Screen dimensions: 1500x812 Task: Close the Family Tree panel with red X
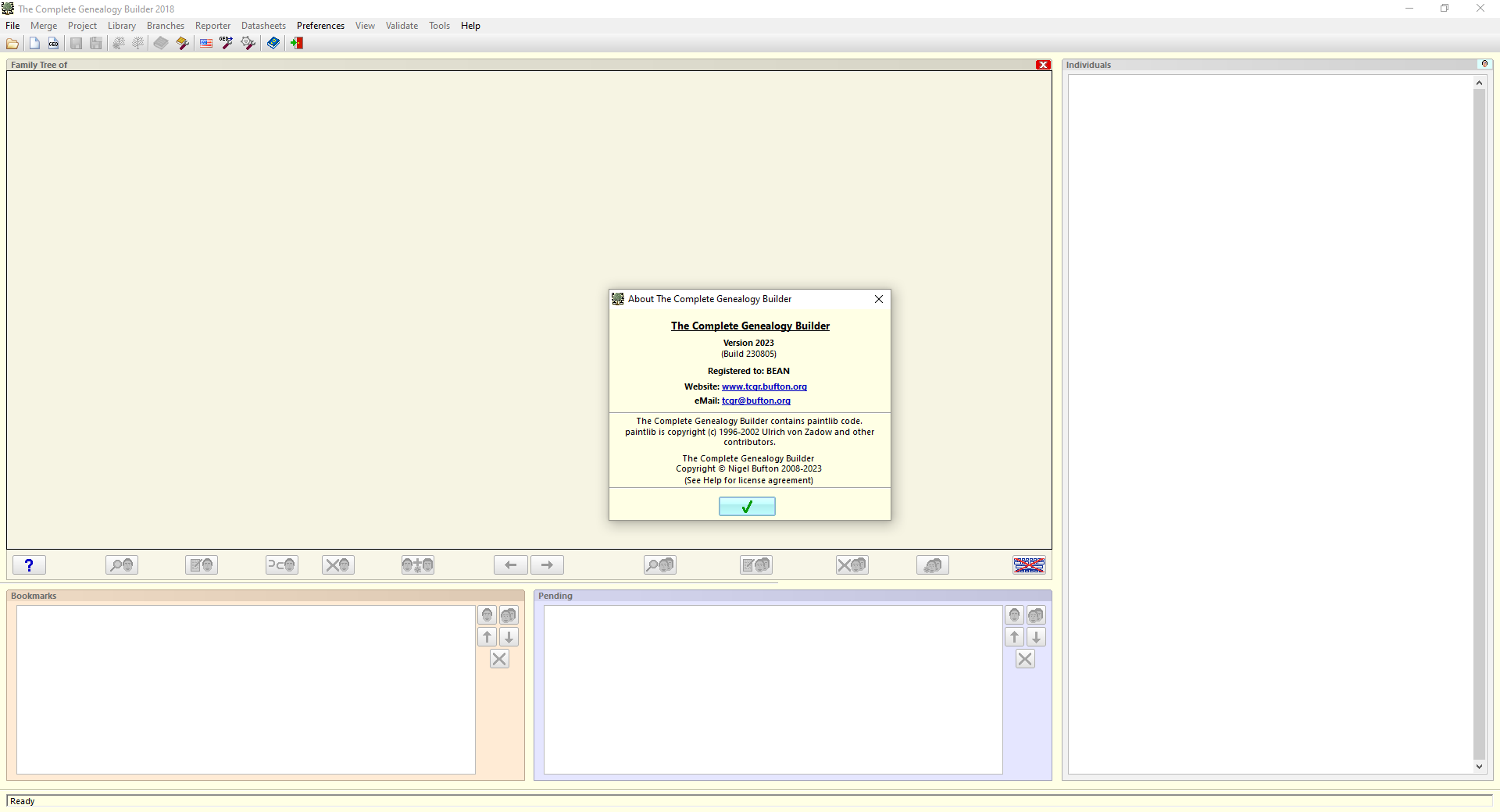click(x=1043, y=65)
